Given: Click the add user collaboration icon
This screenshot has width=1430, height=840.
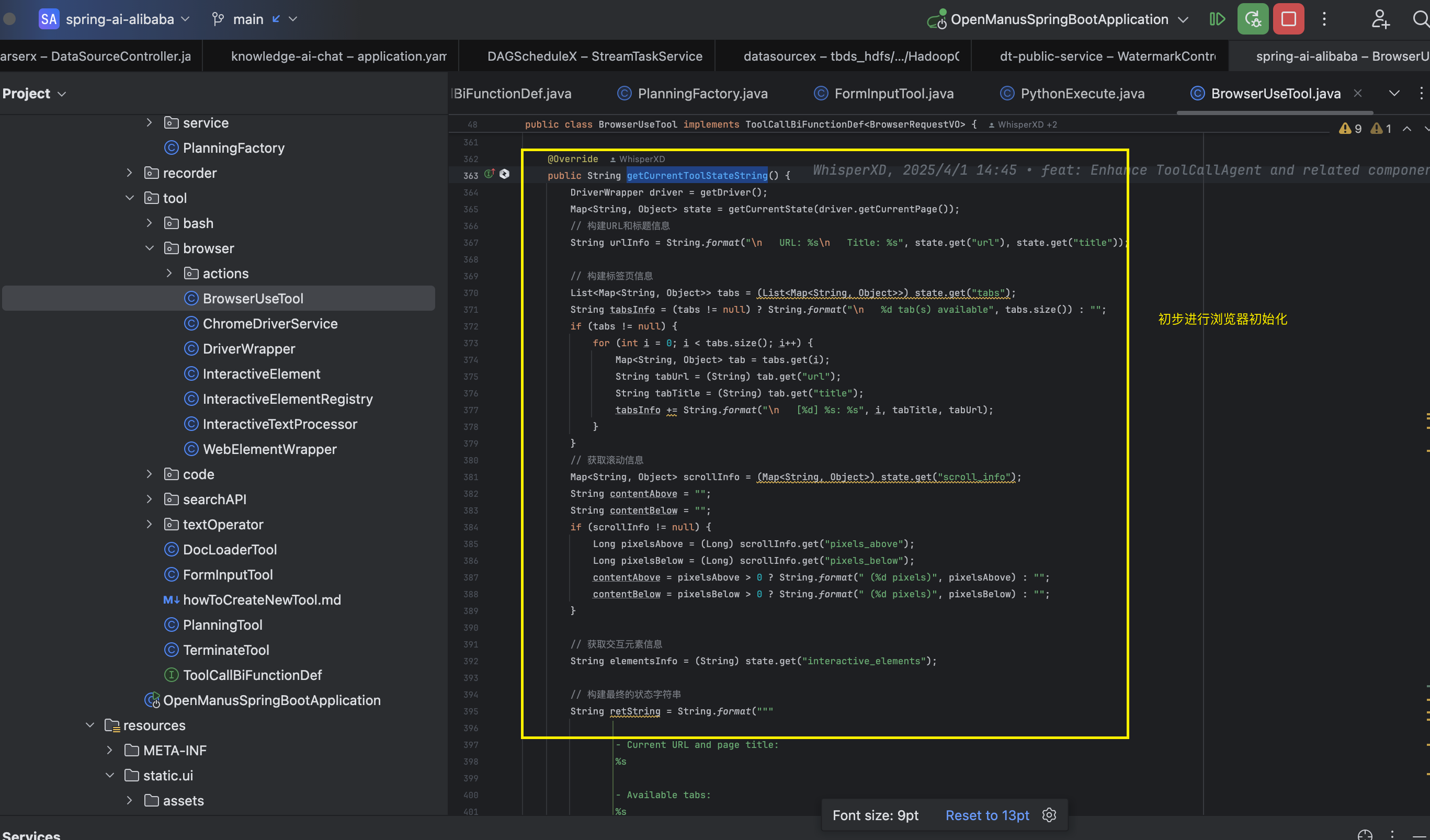Looking at the screenshot, I should pyautogui.click(x=1380, y=19).
